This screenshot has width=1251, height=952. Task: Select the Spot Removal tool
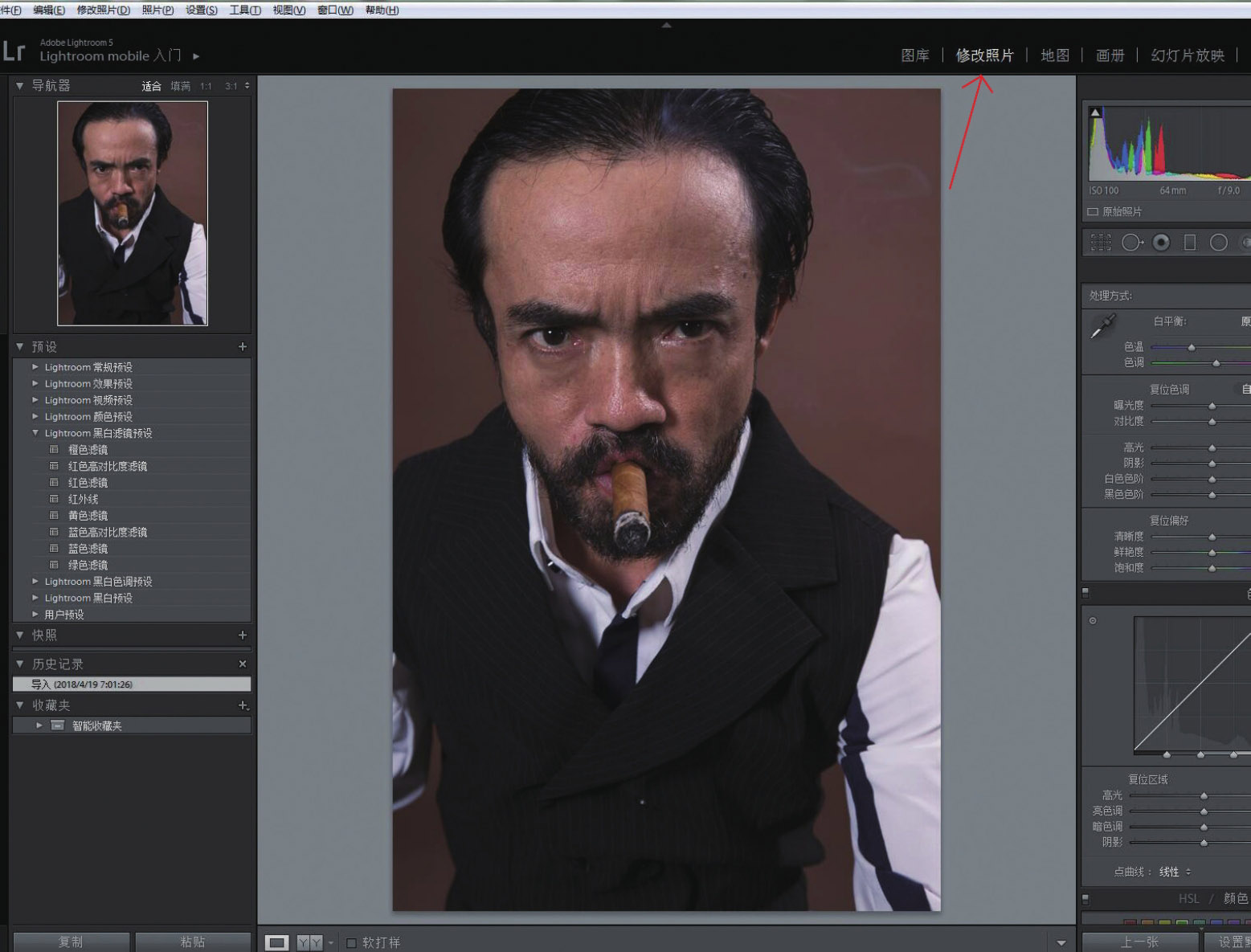(1131, 242)
